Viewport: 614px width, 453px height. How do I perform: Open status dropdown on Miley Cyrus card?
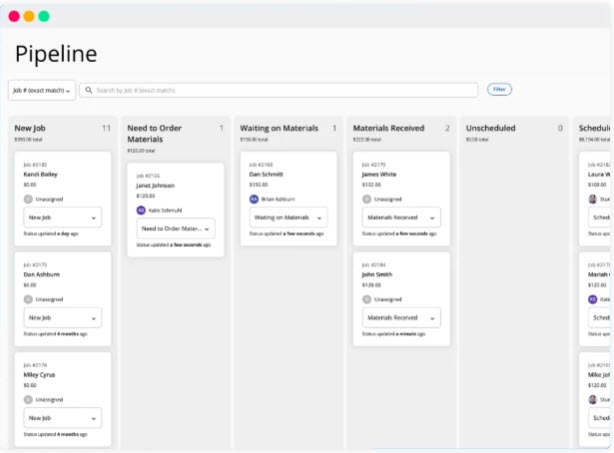tap(63, 418)
